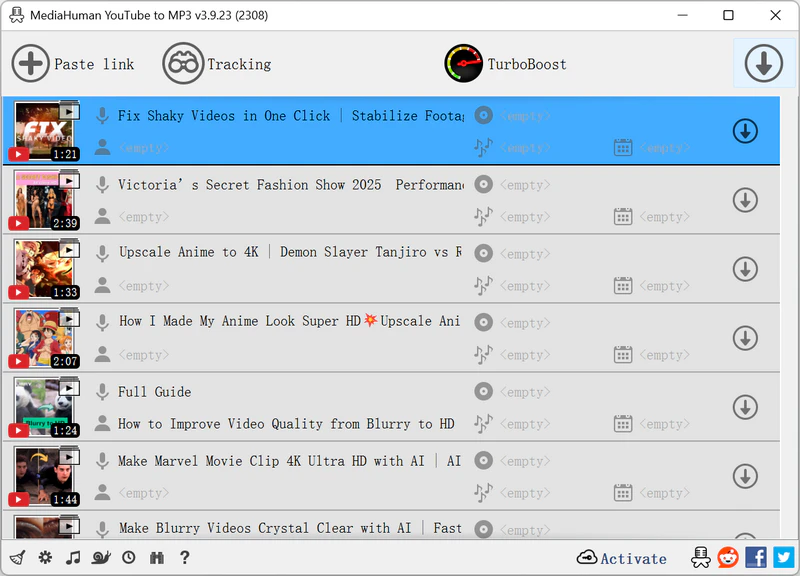800x576 pixels.
Task: Toggle the snail speed limit icon
Action: tap(101, 557)
